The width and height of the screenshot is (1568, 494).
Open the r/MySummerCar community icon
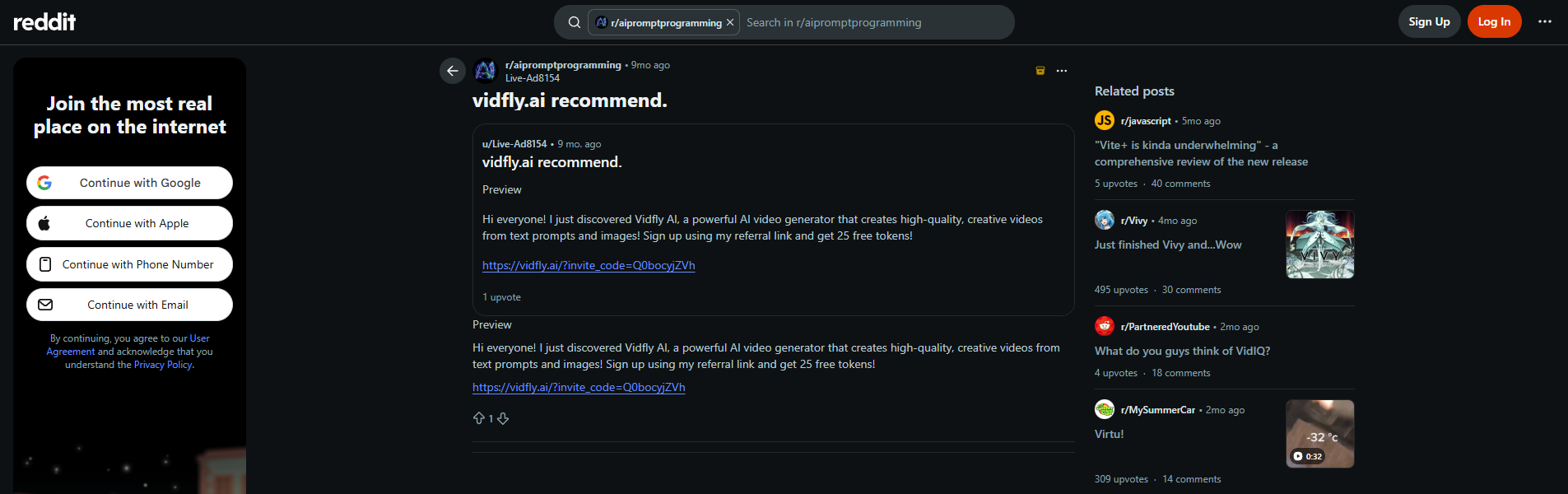point(1105,409)
